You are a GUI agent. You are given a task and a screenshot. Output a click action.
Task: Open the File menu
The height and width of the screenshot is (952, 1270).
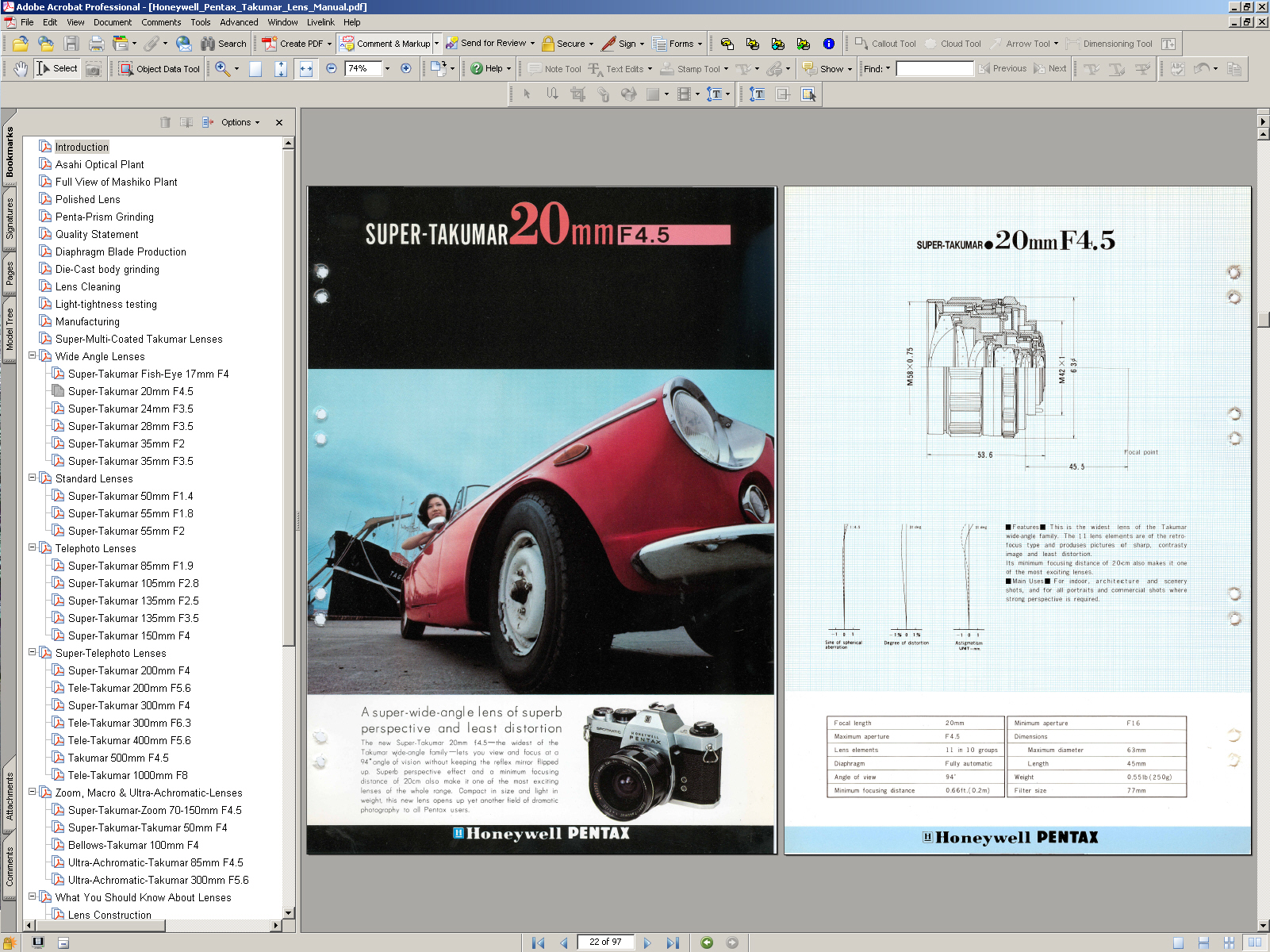27,22
